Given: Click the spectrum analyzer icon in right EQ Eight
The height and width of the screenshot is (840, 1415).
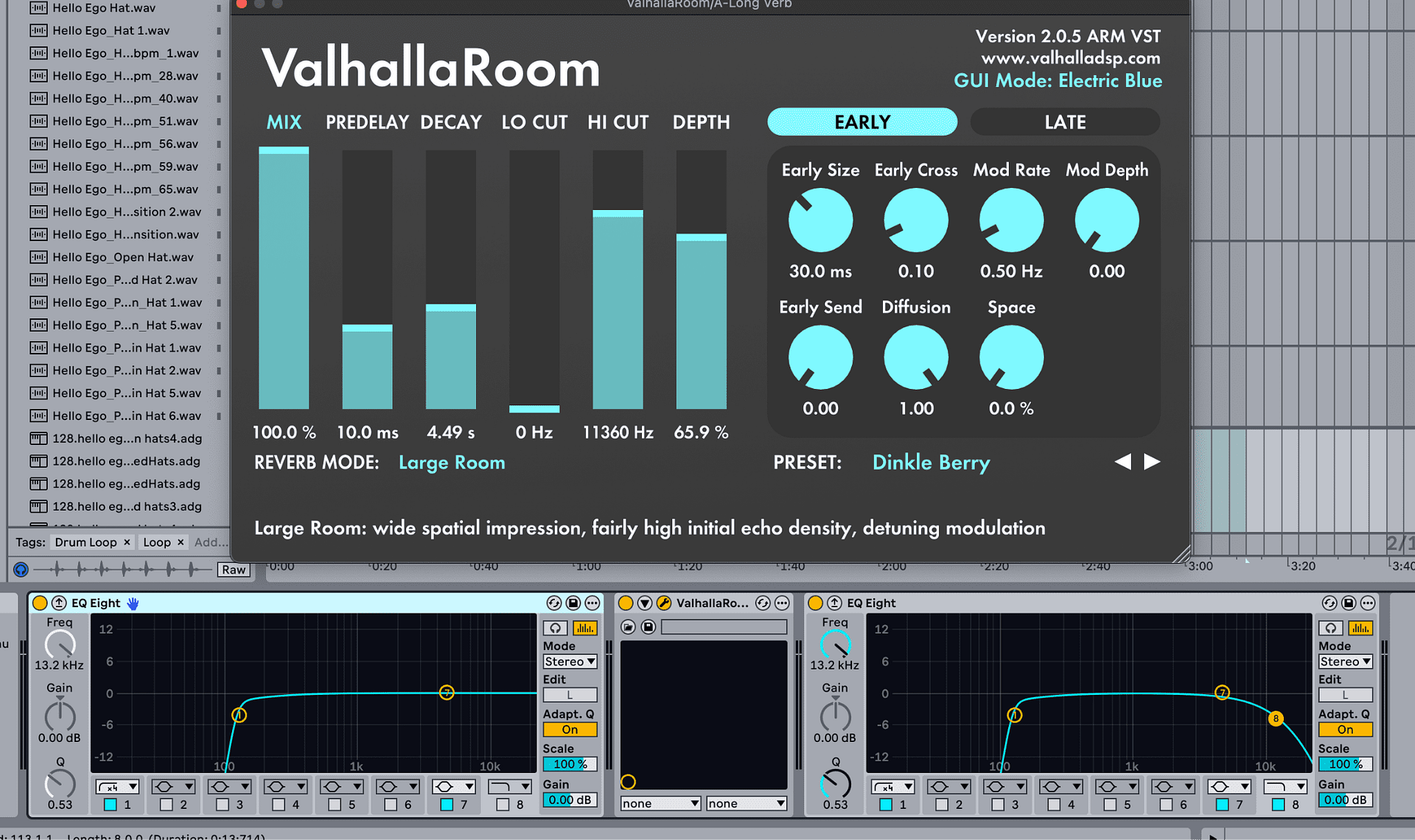Looking at the screenshot, I should pos(1361,627).
